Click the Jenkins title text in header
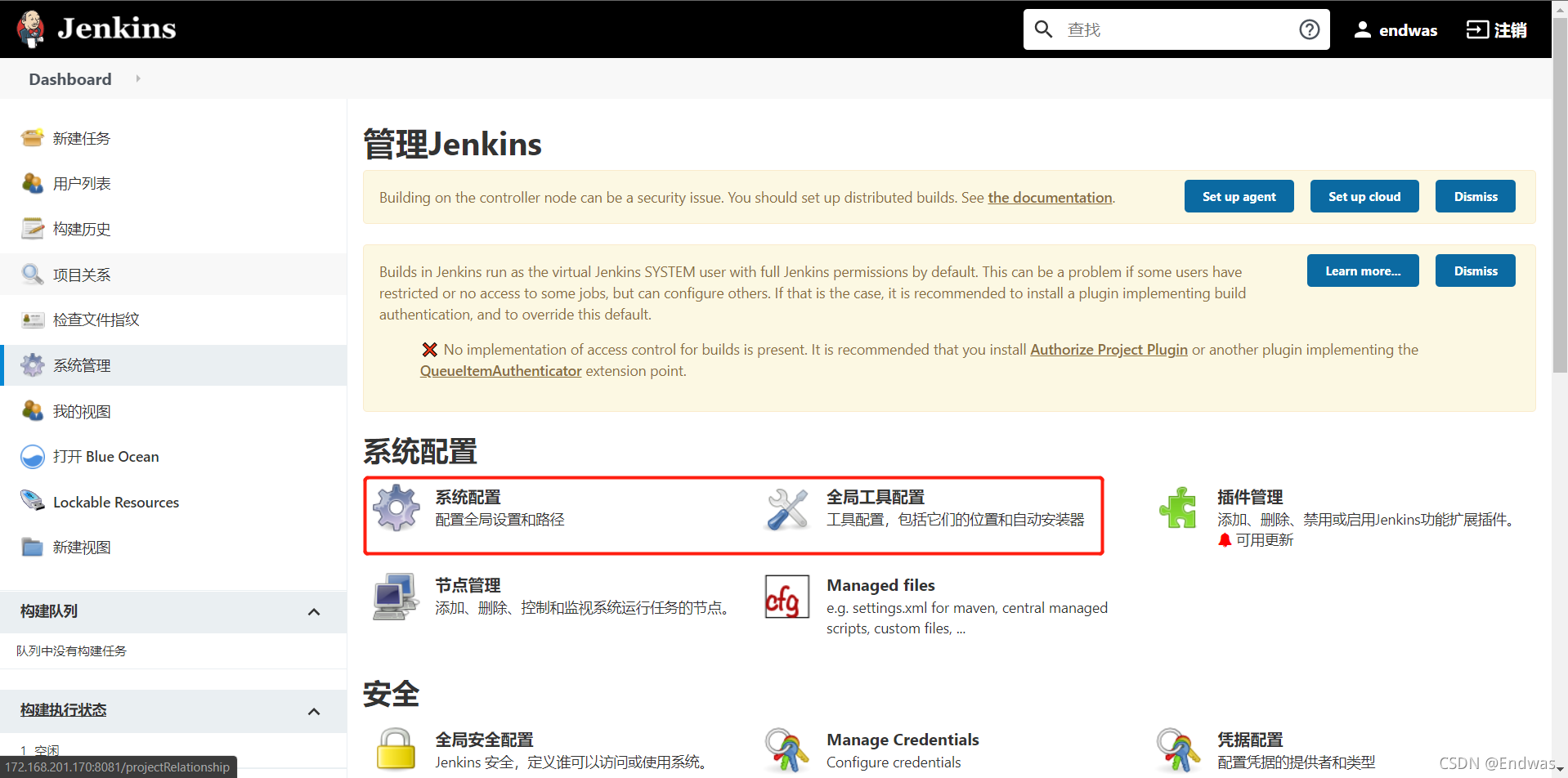Viewport: 1568px width, 778px height. point(117,29)
